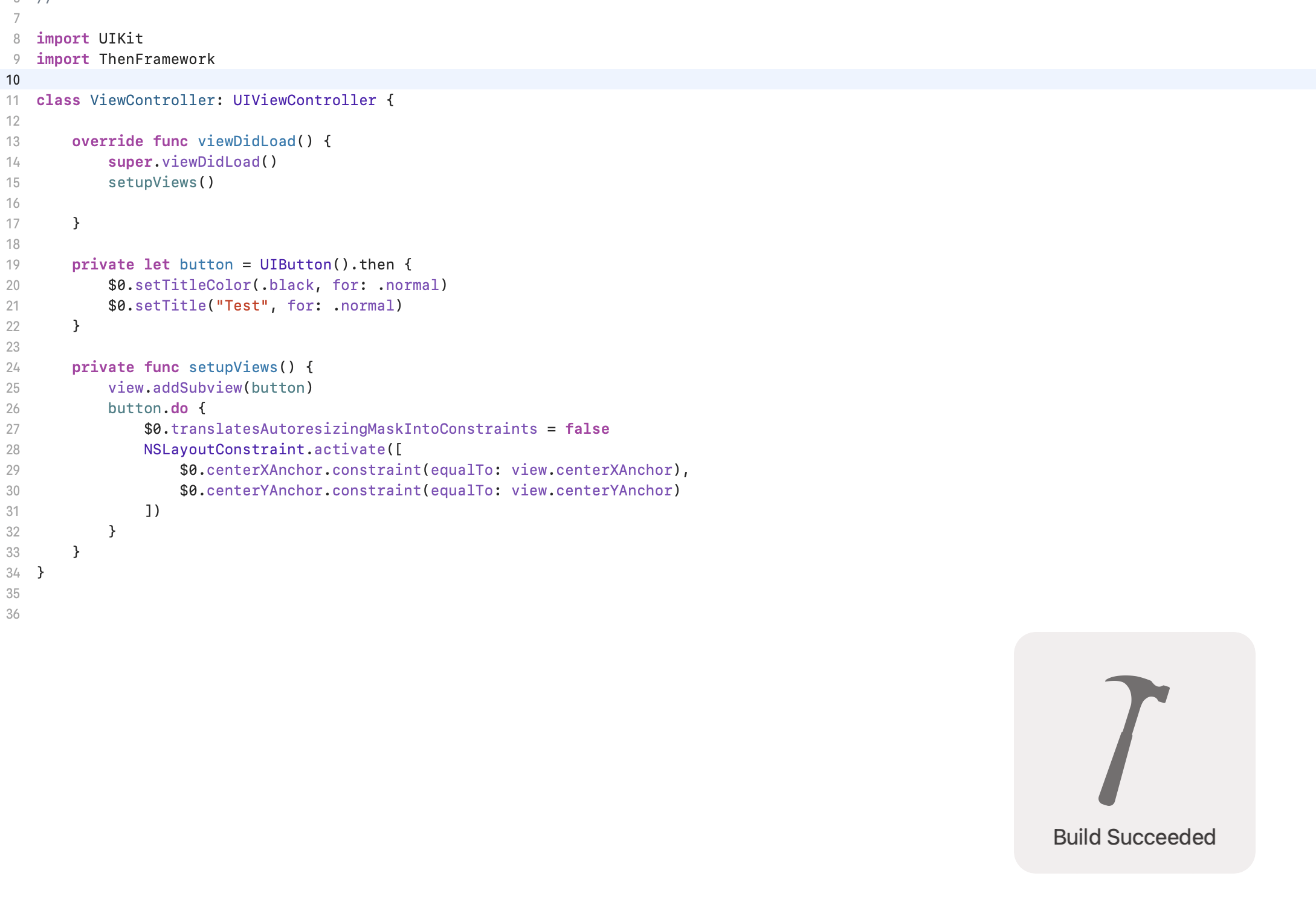Screen dimensions: 1316x905
Task: Click translatesAutoresizingMaskIntoConstraints property
Action: pos(353,429)
